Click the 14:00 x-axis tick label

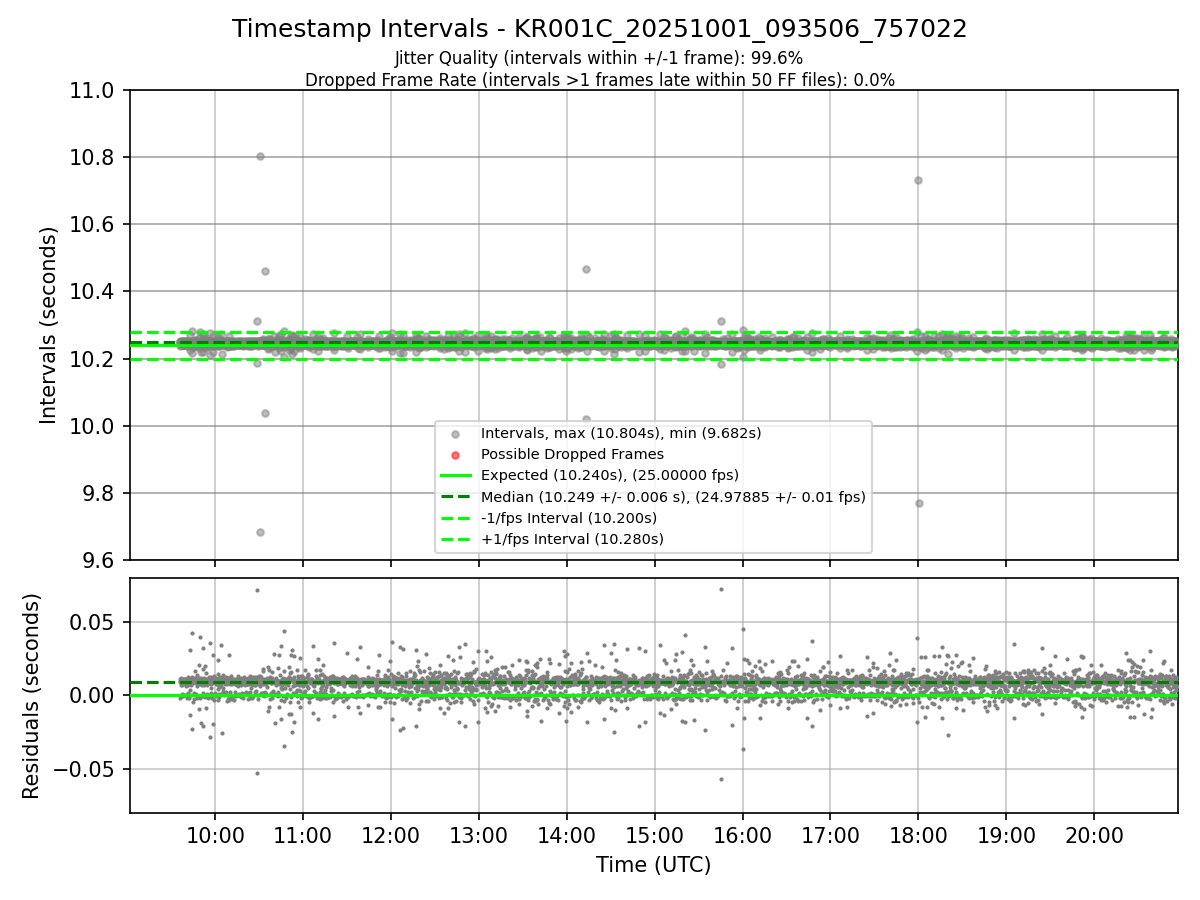567,835
